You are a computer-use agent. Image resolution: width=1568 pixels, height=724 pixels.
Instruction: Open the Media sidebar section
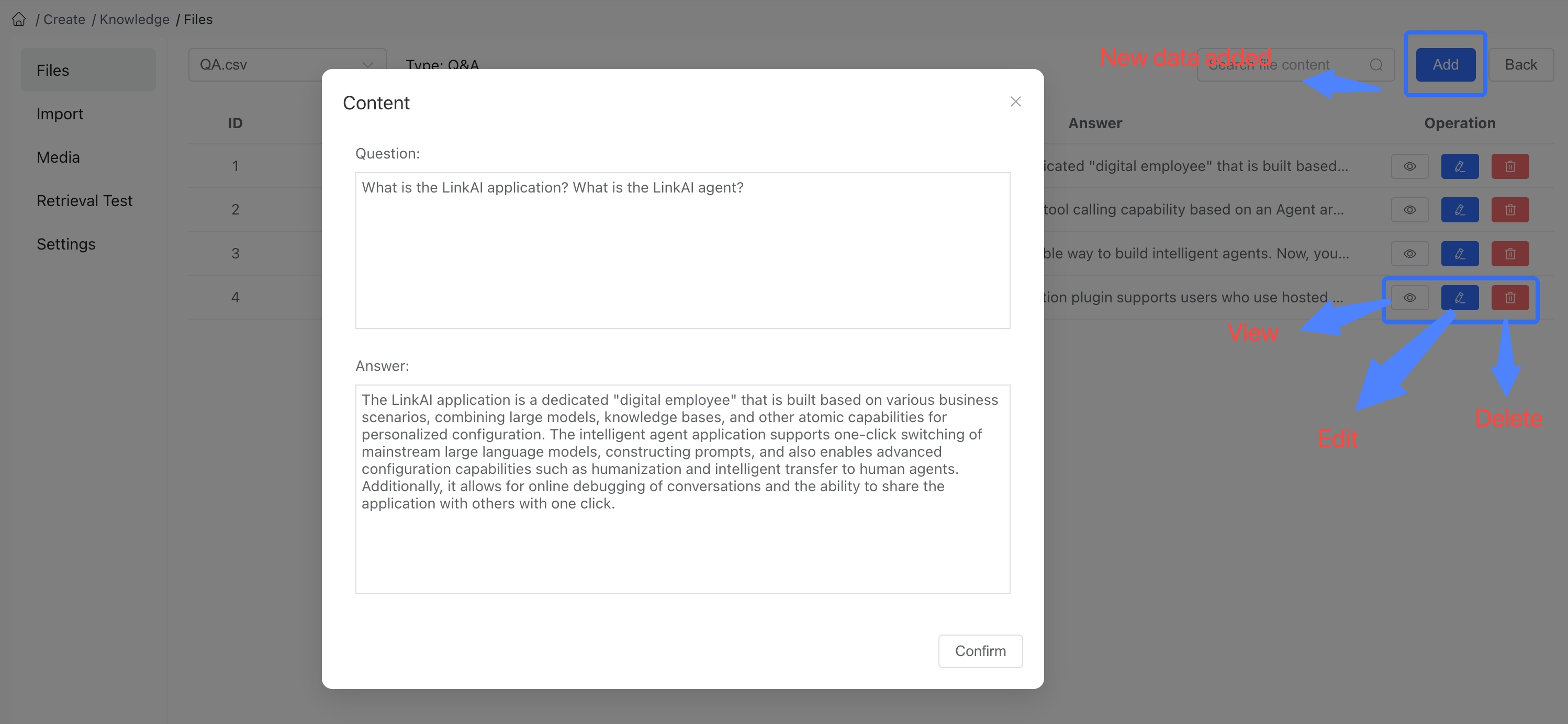[88, 157]
